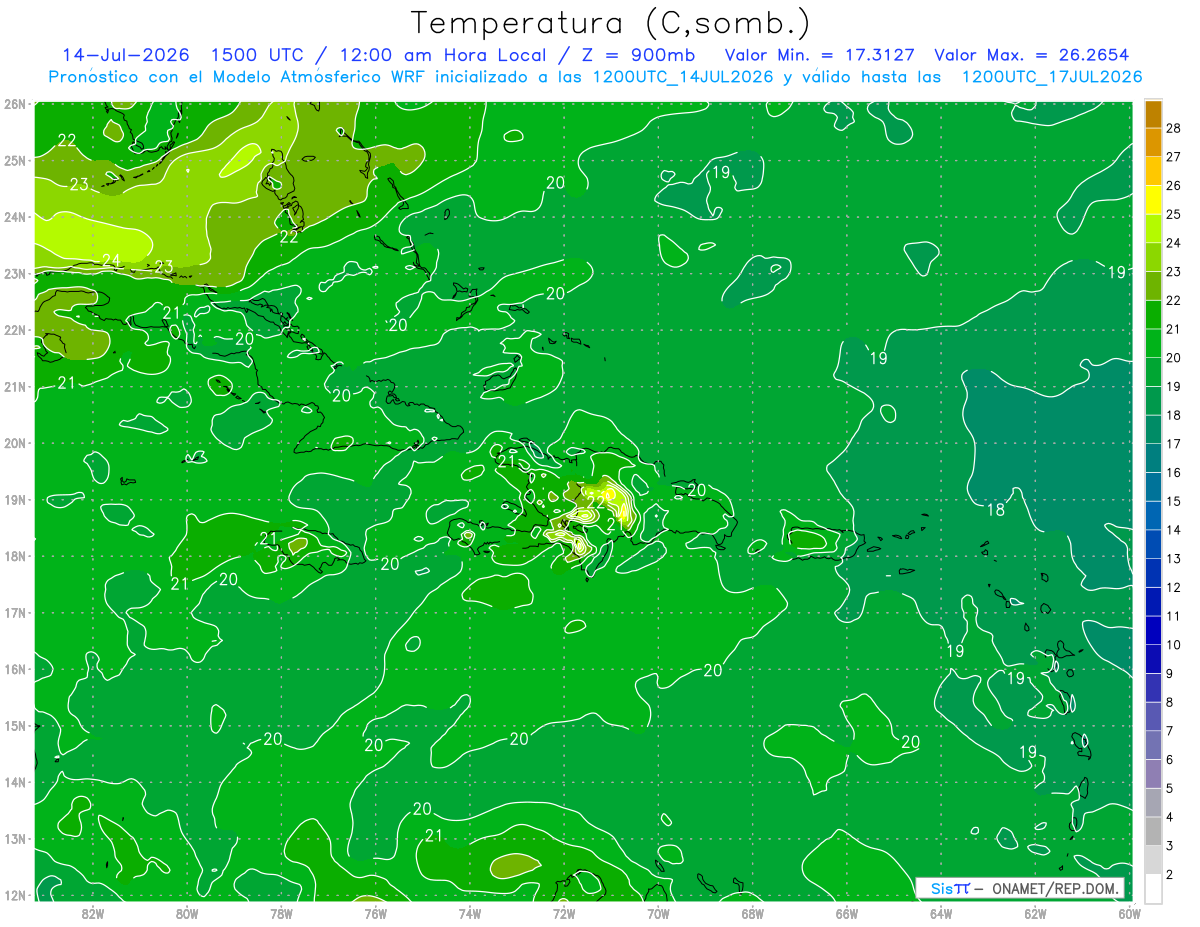1200x927 pixels.
Task: Click the 23N latitude axis label
Action: (x=14, y=273)
